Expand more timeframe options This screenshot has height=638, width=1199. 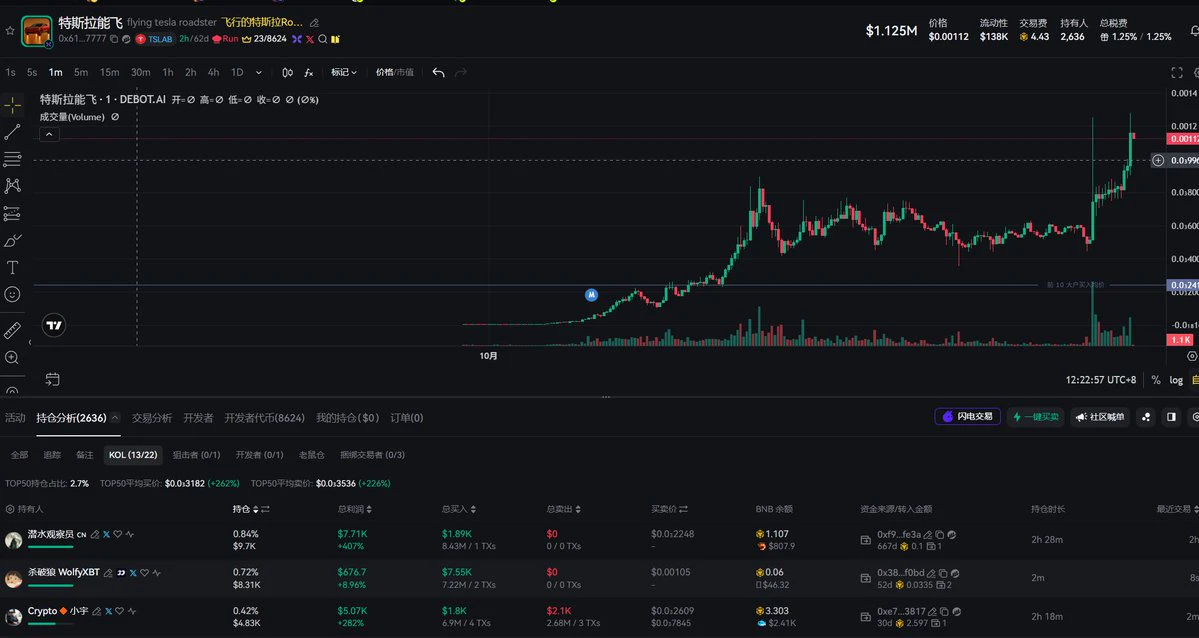coord(258,73)
